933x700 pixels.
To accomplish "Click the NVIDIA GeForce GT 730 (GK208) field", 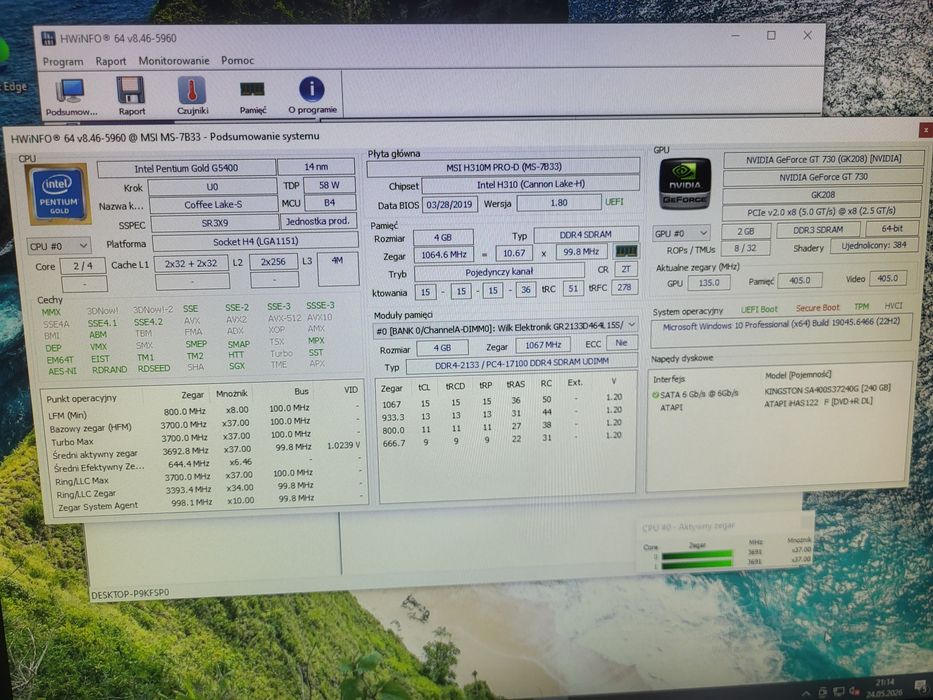I will point(823,159).
